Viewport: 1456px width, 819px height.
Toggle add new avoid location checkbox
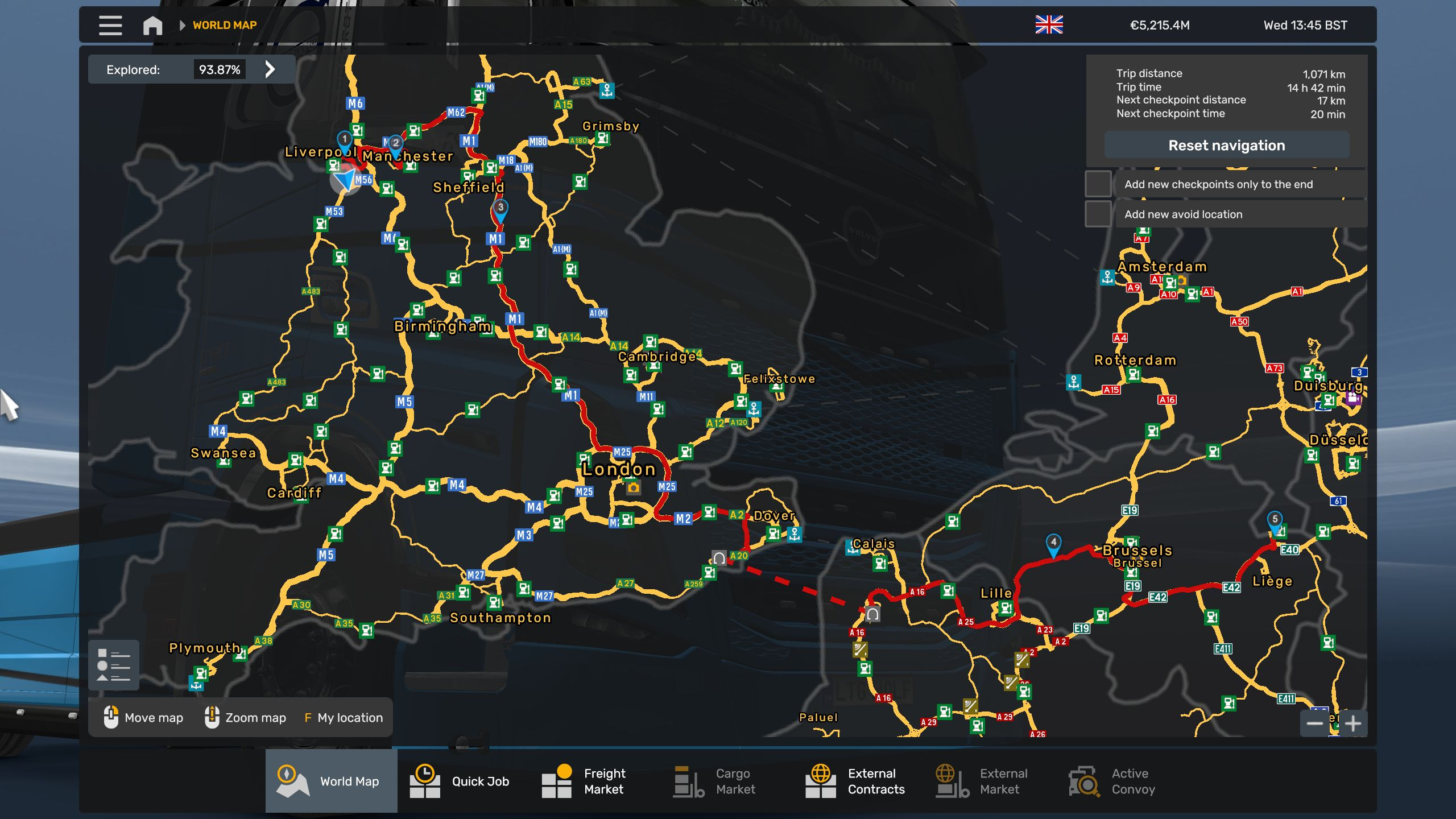coord(1098,214)
